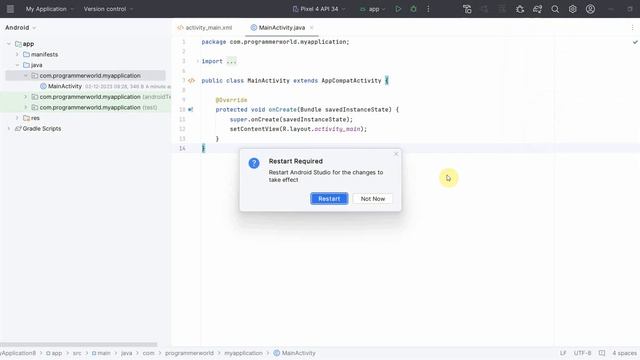Switch to activity_main.xml tab

pos(204,27)
